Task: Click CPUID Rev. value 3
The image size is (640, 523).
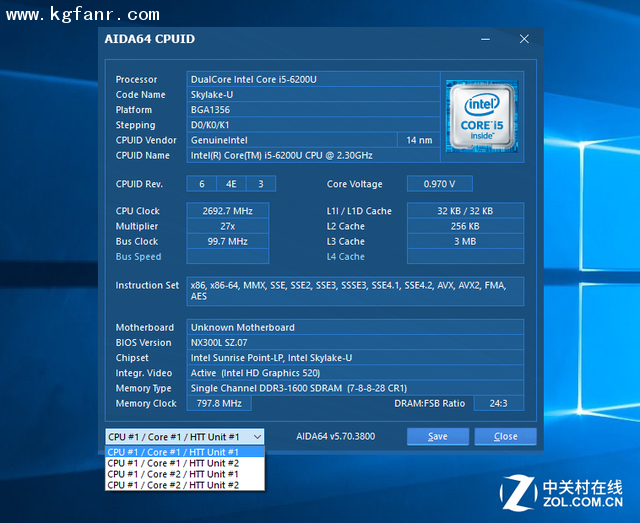Action: pos(261,184)
